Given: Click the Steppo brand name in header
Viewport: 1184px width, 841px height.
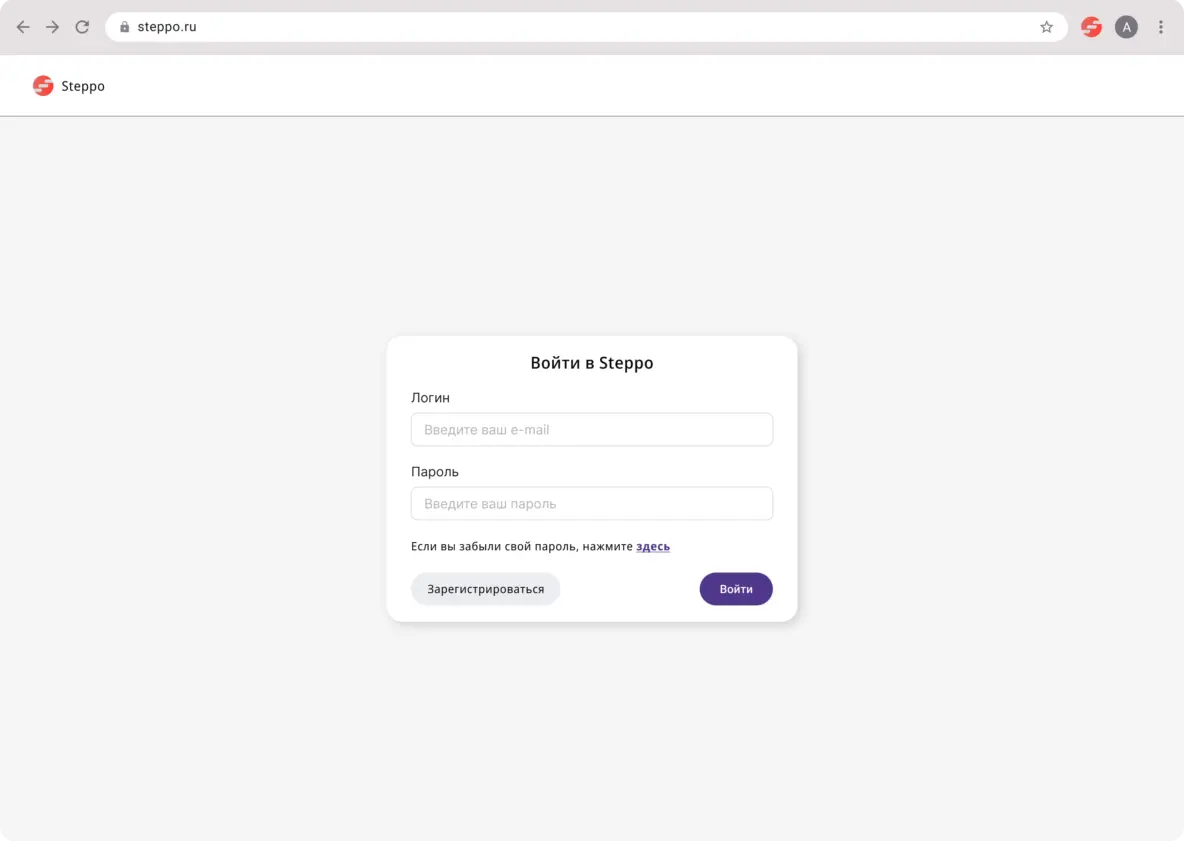Looking at the screenshot, I should tap(83, 86).
